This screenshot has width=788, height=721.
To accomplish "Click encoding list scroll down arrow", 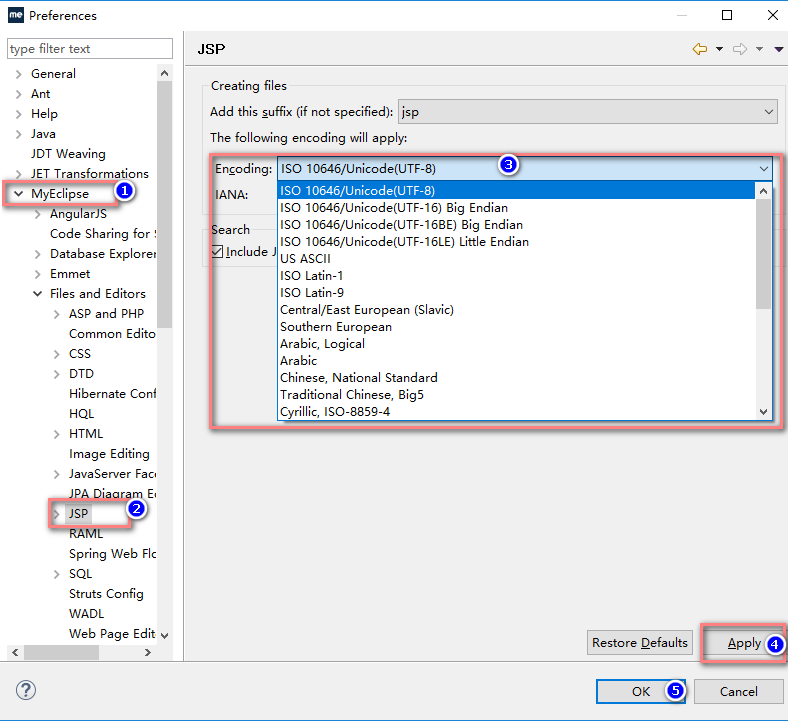I will pos(763,412).
